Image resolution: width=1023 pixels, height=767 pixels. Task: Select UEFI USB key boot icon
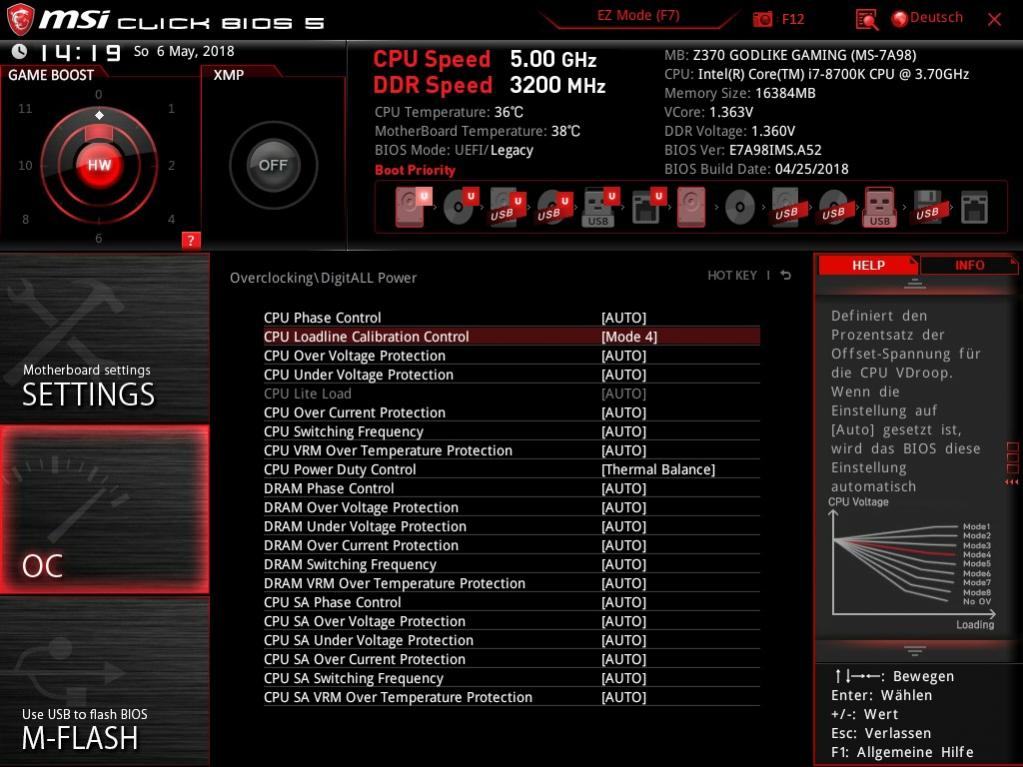point(600,207)
